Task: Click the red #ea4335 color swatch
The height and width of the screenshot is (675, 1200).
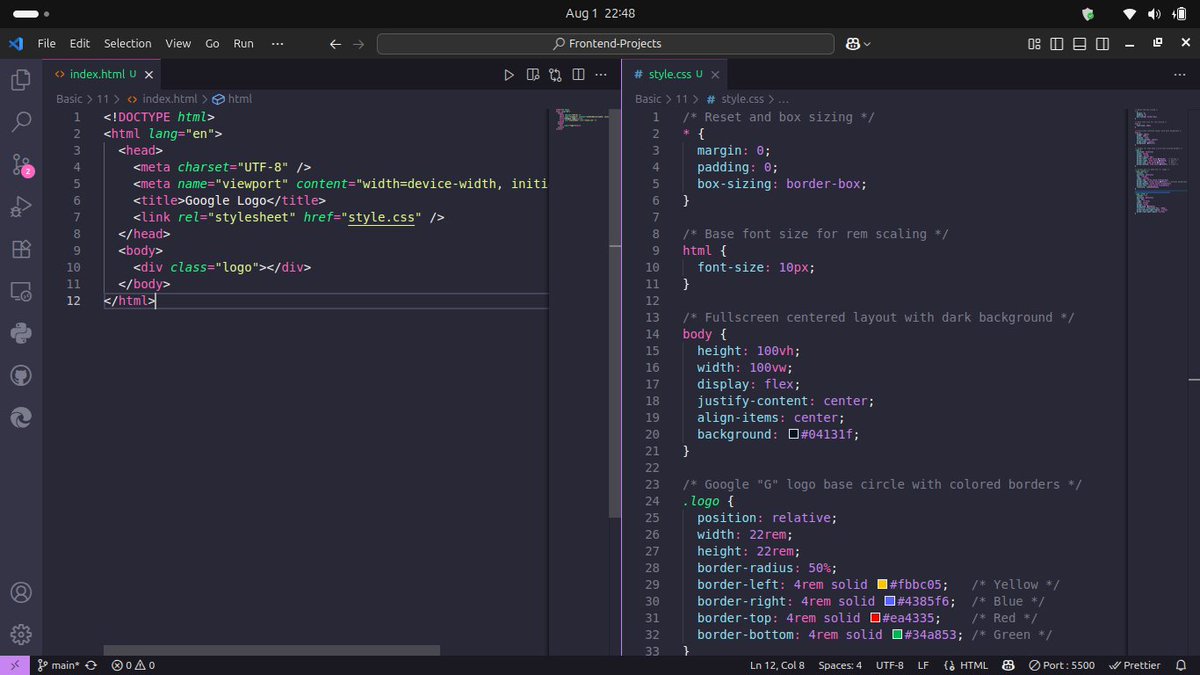Action: [x=875, y=618]
